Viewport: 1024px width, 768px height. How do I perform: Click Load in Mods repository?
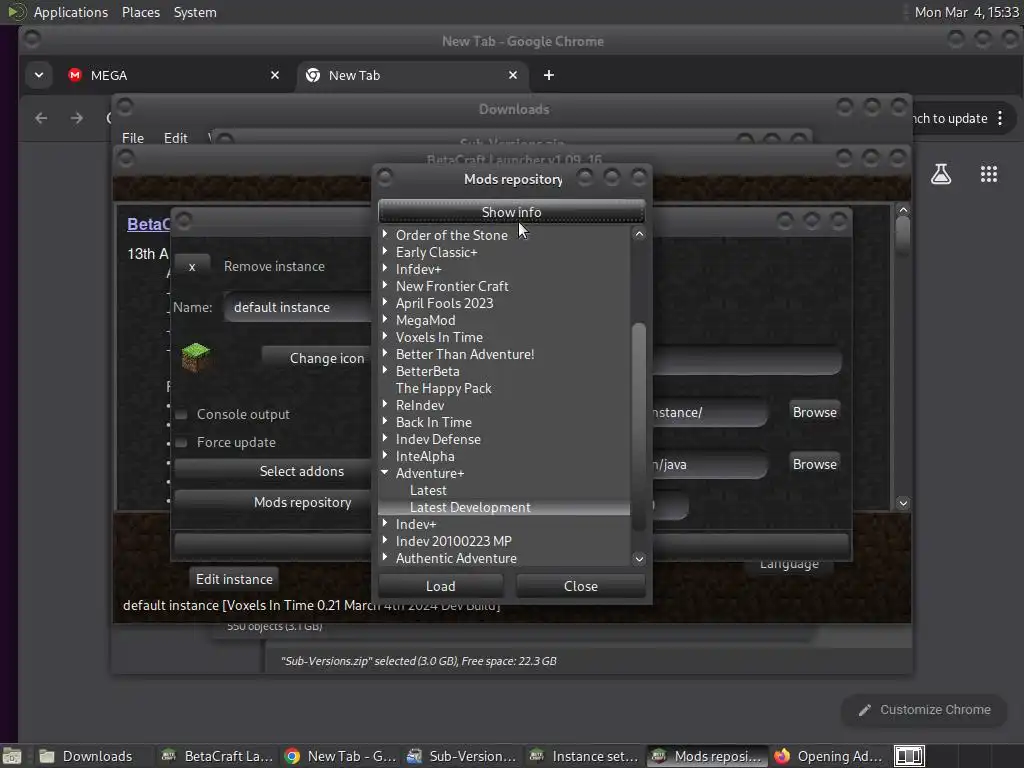tap(441, 586)
